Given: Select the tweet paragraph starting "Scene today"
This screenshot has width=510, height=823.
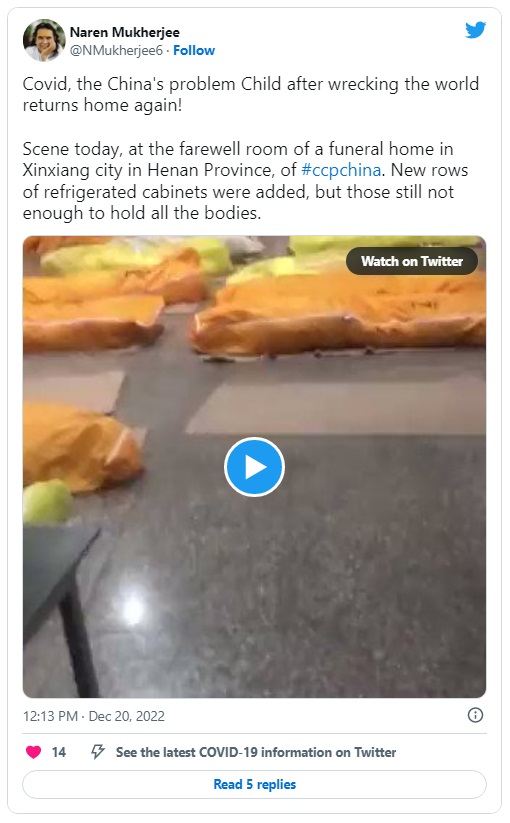Looking at the screenshot, I should (246, 181).
